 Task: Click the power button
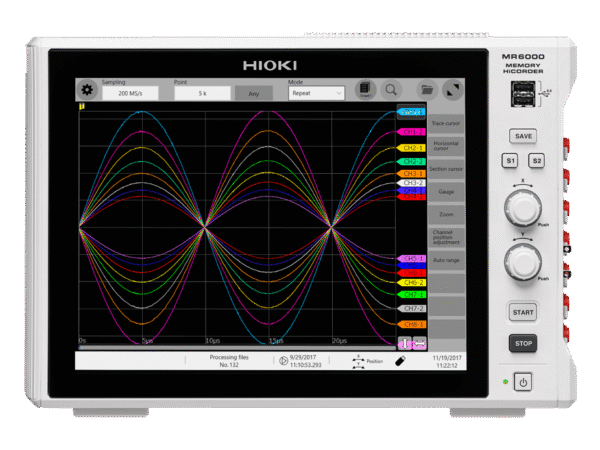point(523,382)
